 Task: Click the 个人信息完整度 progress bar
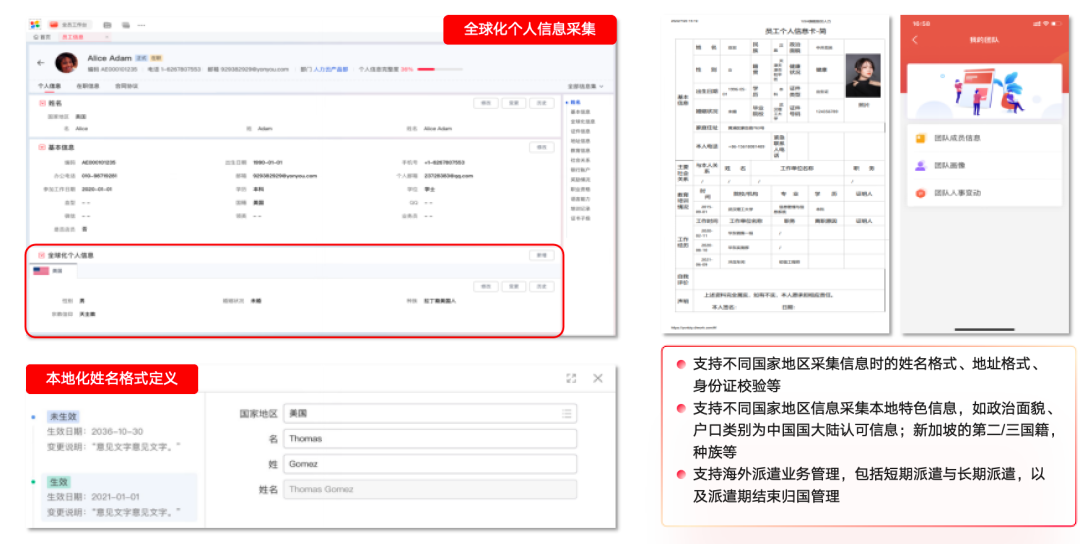[x=425, y=70]
